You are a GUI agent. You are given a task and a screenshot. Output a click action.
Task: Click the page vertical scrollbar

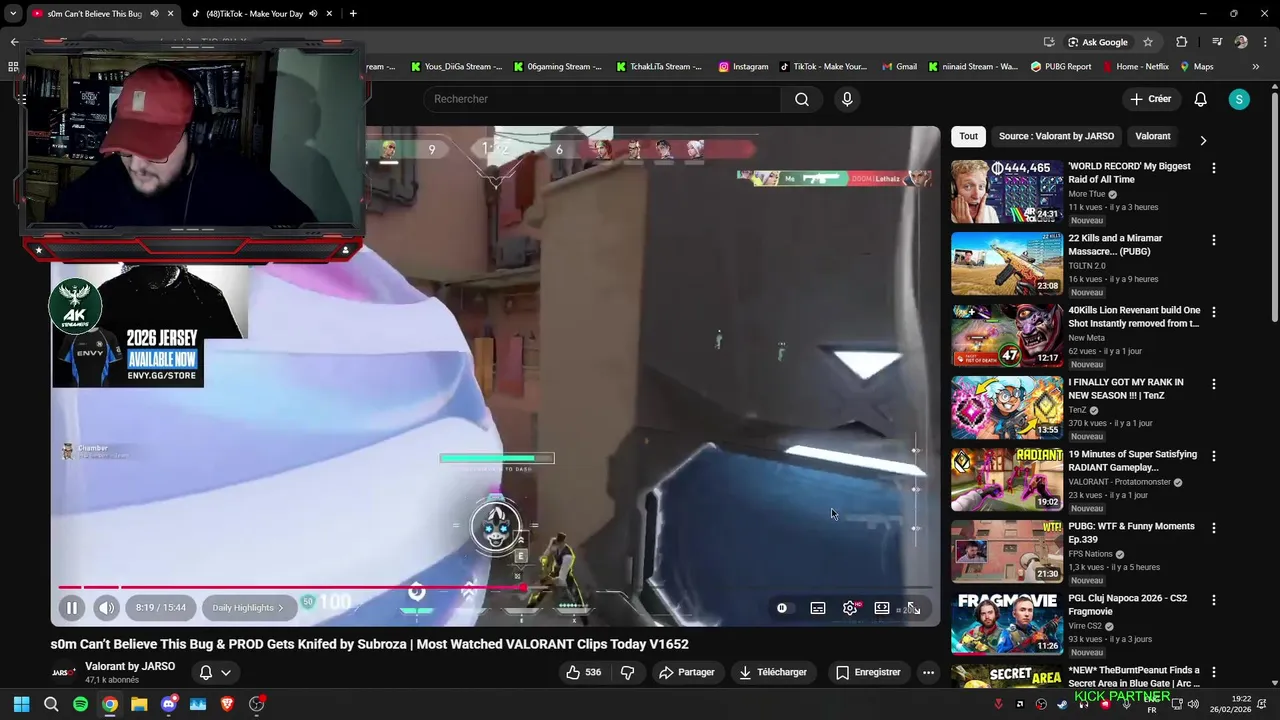(x=1274, y=205)
